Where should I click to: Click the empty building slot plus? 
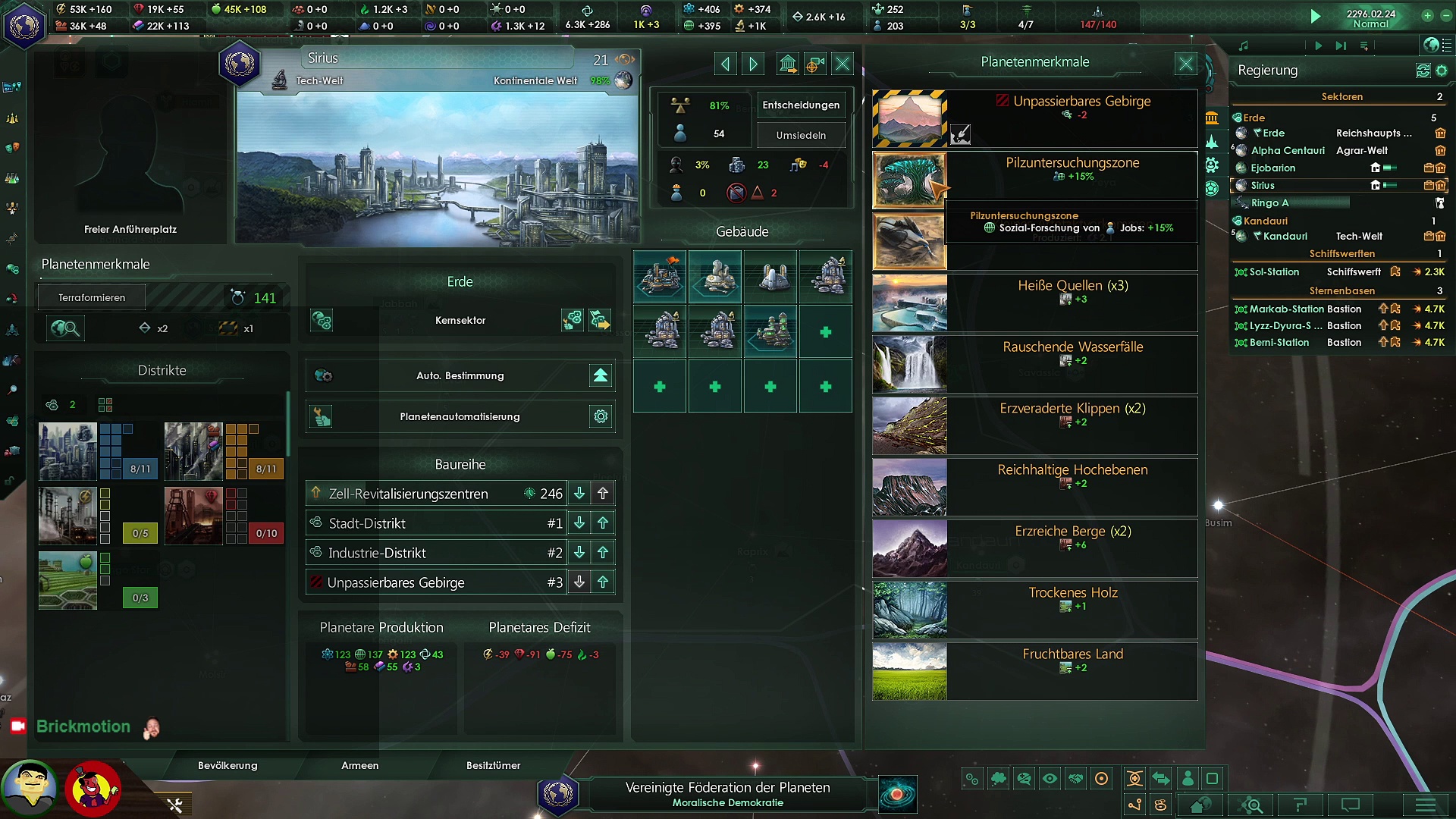click(825, 332)
